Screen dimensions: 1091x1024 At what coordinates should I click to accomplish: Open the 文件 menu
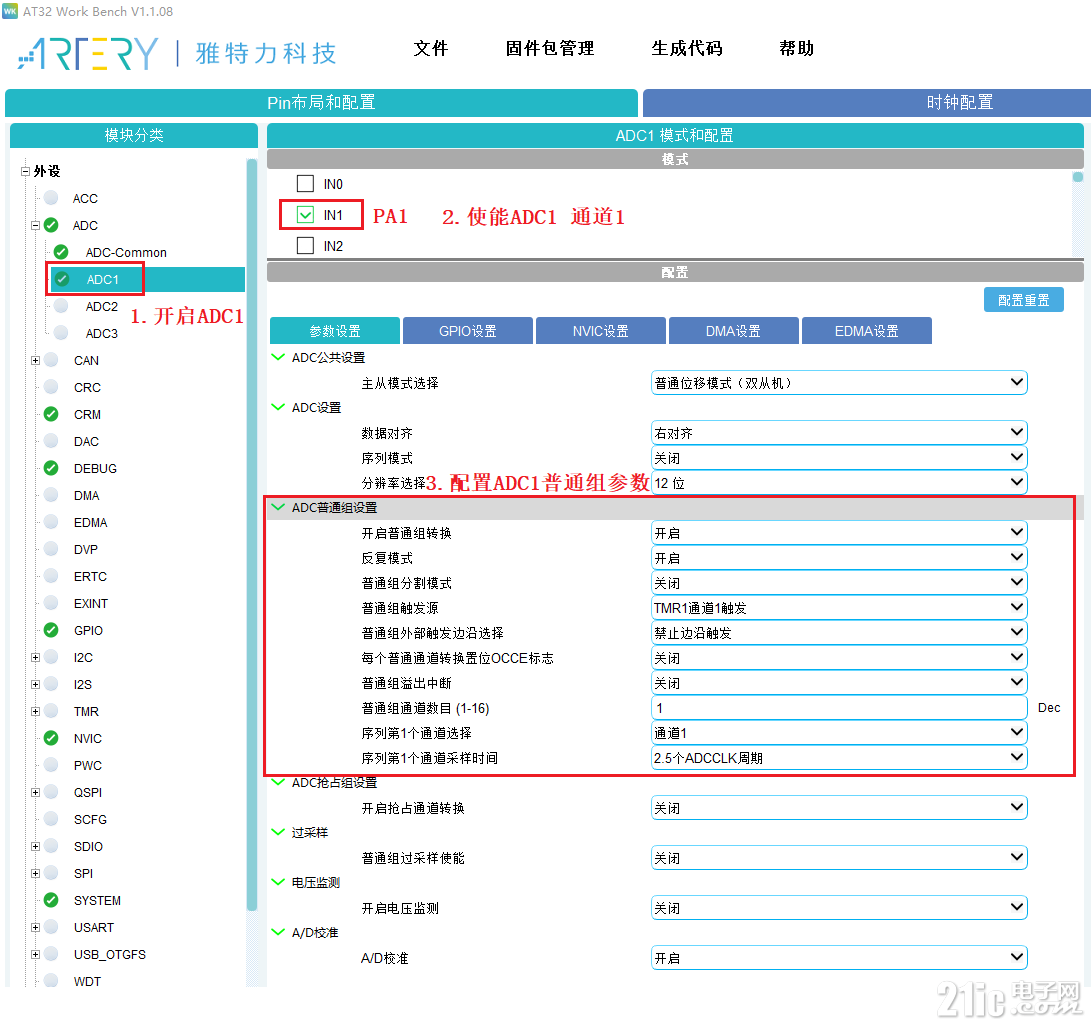[431, 48]
